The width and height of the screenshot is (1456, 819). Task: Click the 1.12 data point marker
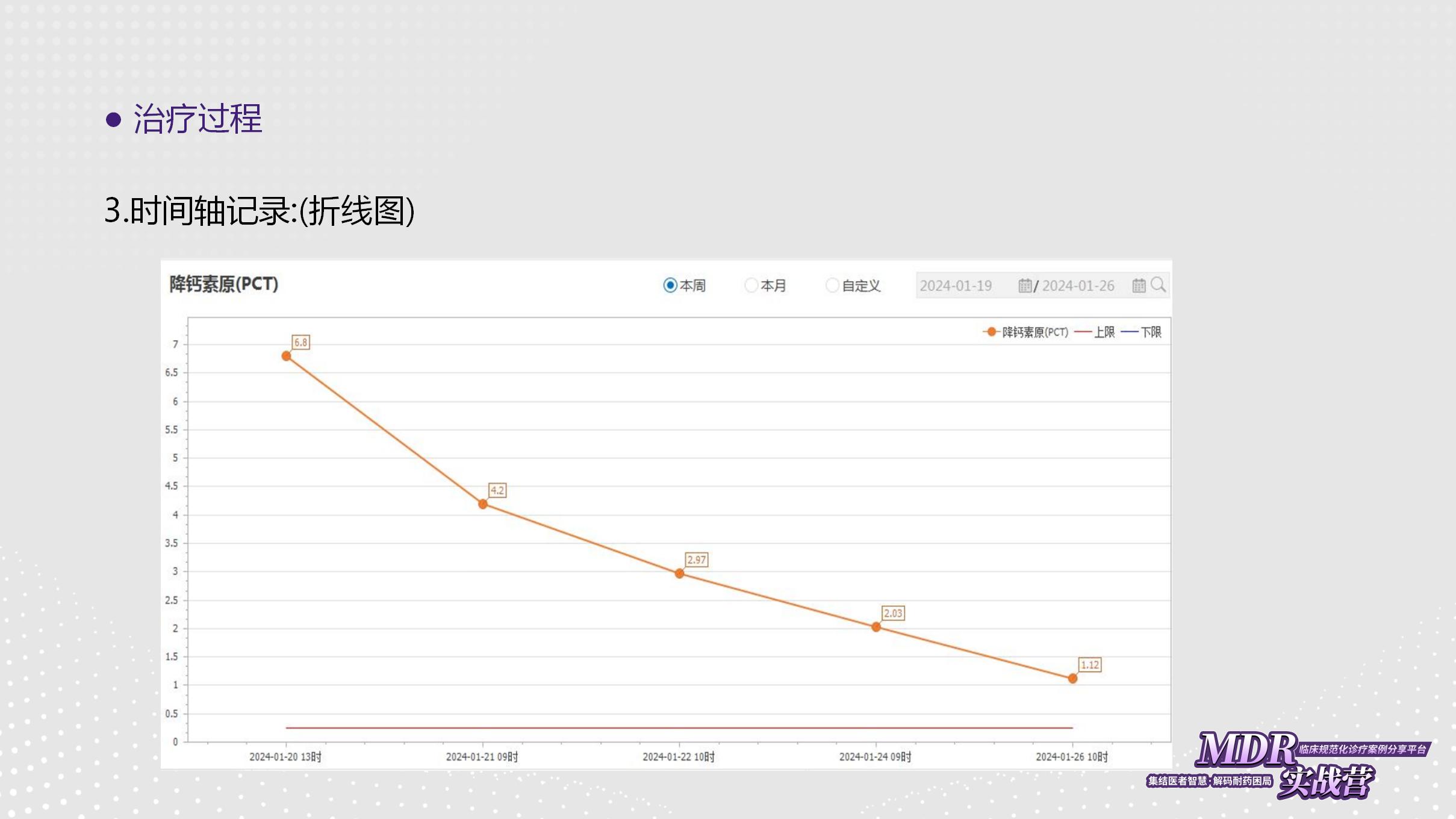[1072, 679]
